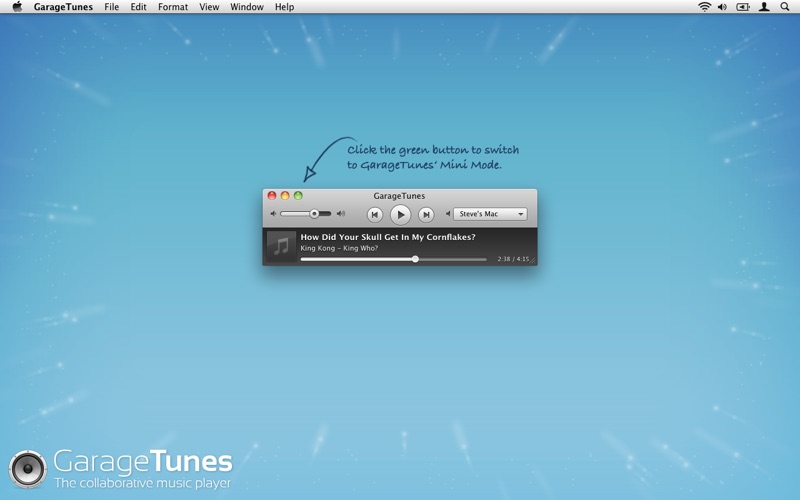Viewport: 800px width, 500px height.
Task: Open the Edit menu
Action: pyautogui.click(x=138, y=7)
